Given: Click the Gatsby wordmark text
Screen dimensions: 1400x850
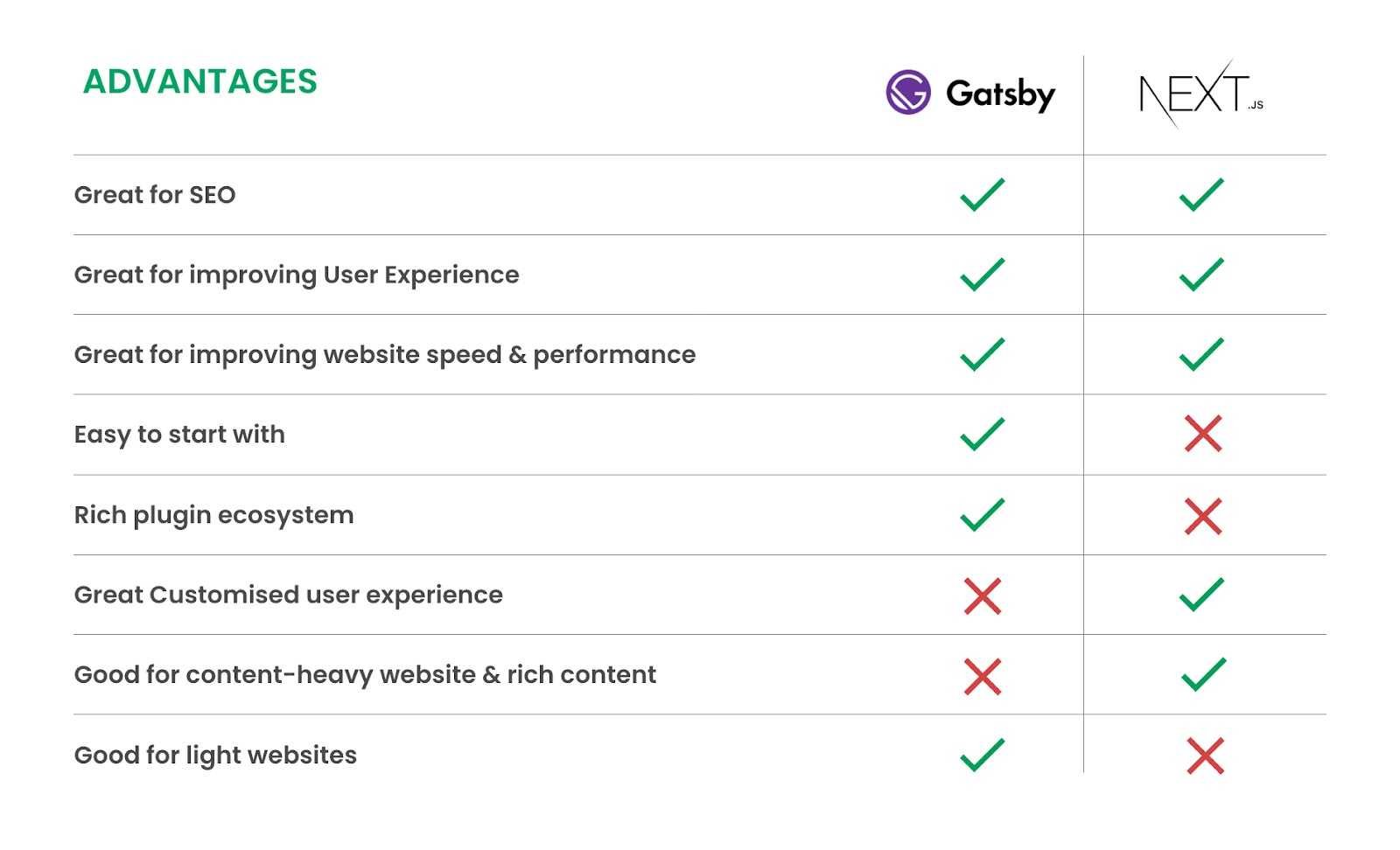Looking at the screenshot, I should (x=1000, y=94).
